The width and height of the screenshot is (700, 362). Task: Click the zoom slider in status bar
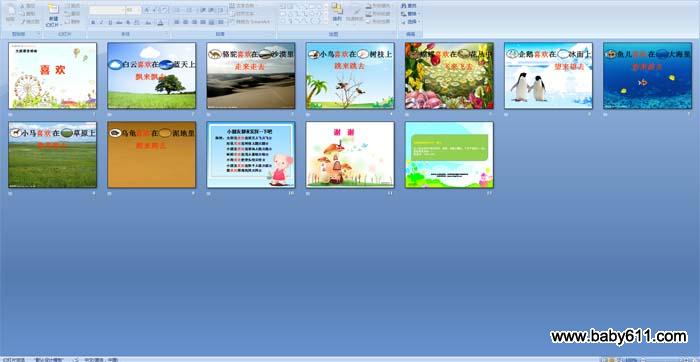665,359
